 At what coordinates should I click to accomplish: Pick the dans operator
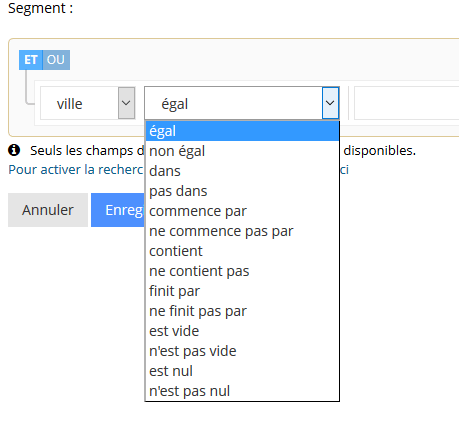pyautogui.click(x=242, y=171)
